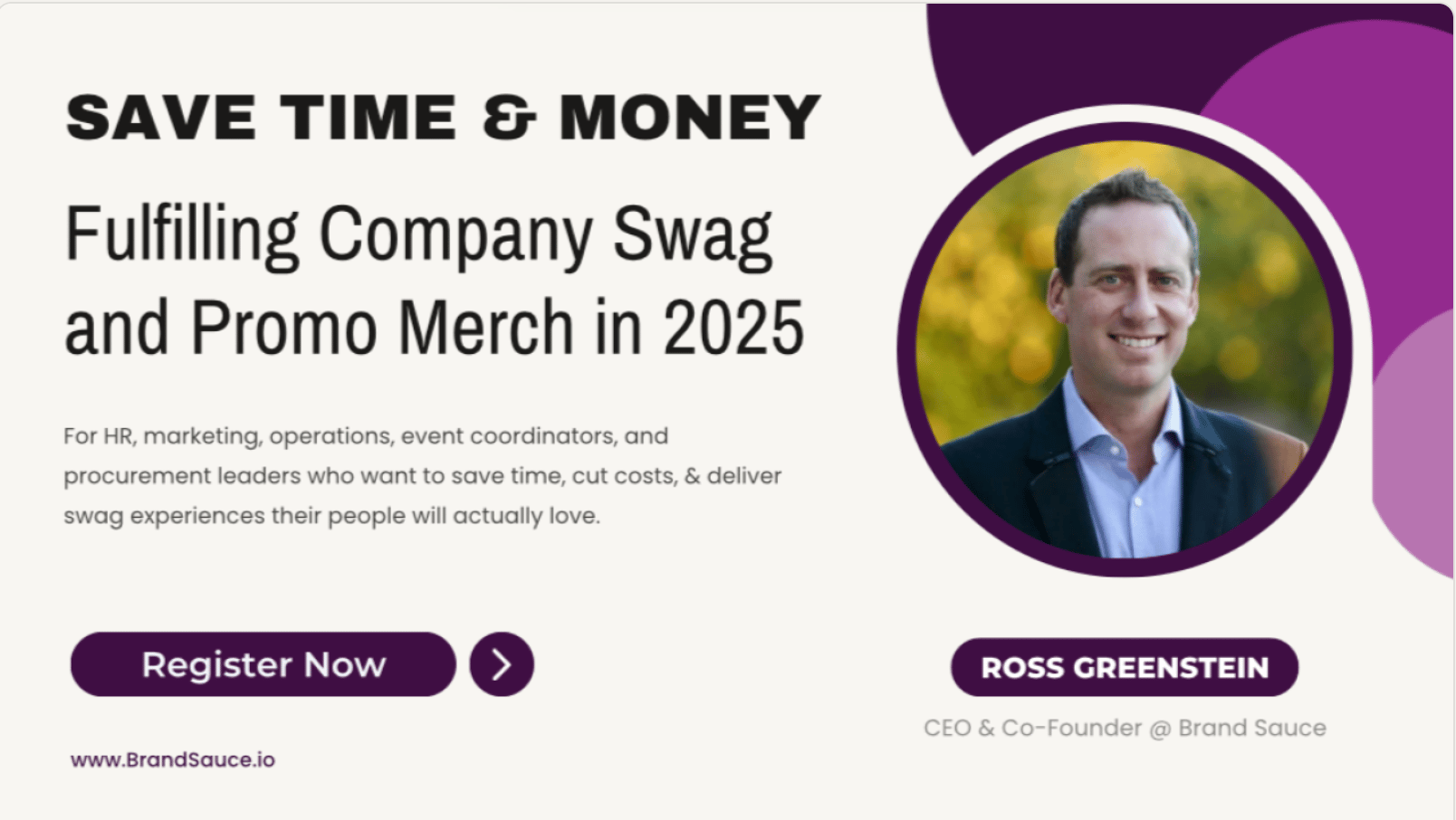Click the 'swag experiences their people' line
Viewport: 1456px width, 820px height.
click(331, 516)
